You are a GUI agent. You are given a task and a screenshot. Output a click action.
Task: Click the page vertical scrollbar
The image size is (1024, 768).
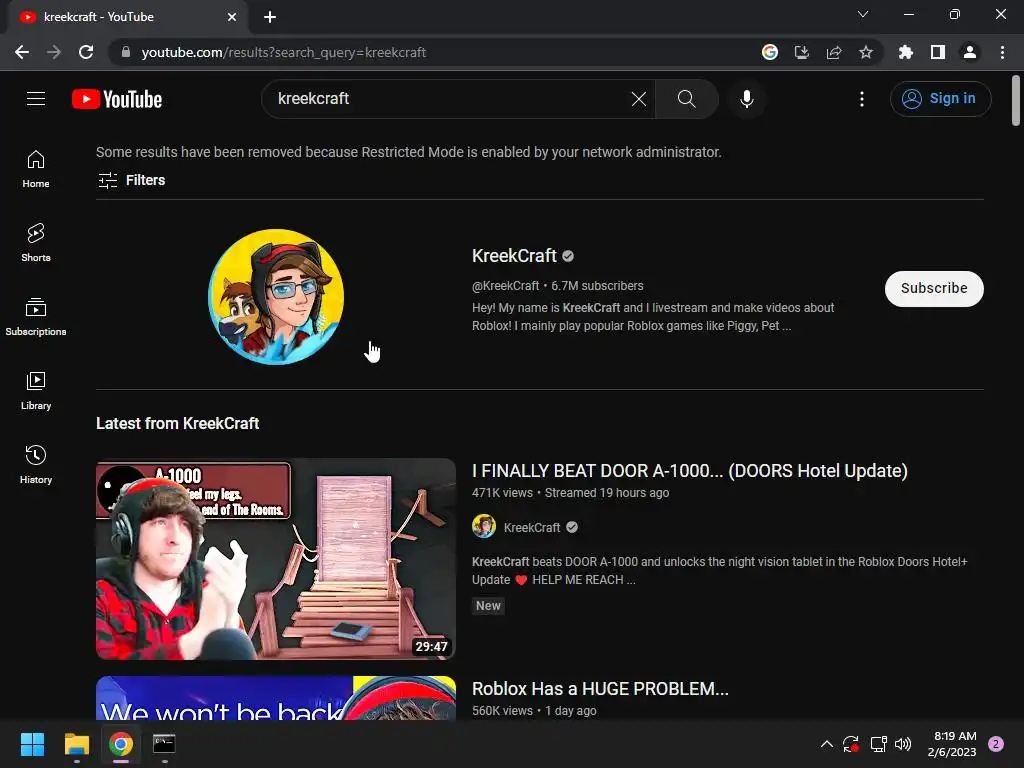[x=1016, y=100]
